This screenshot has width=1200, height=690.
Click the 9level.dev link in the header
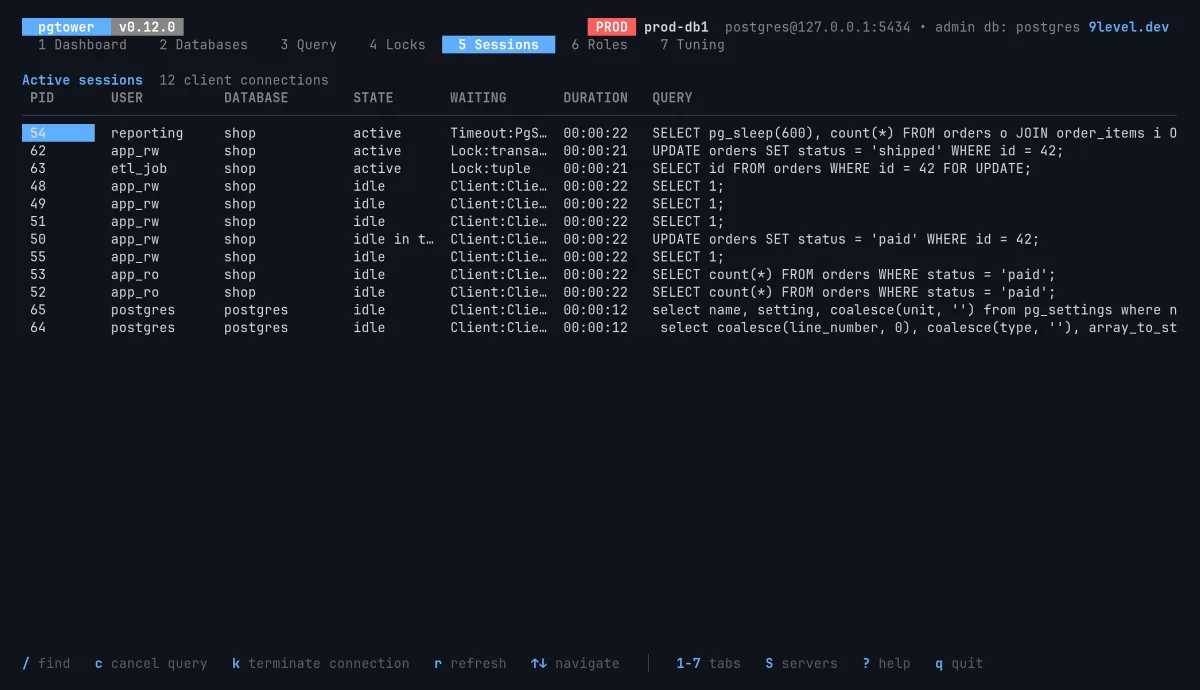click(1128, 27)
